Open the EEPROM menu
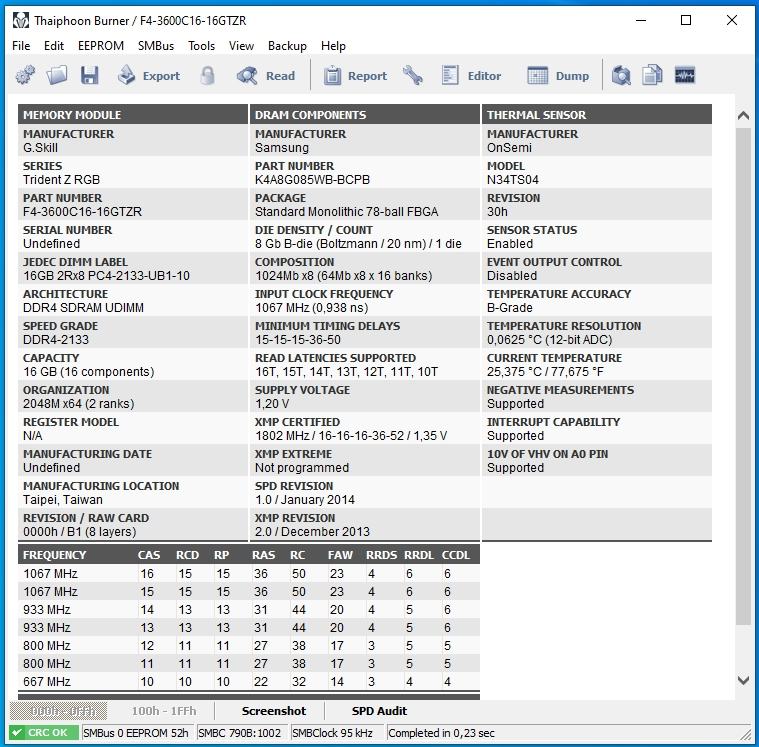The width and height of the screenshot is (759, 747). coord(101,46)
